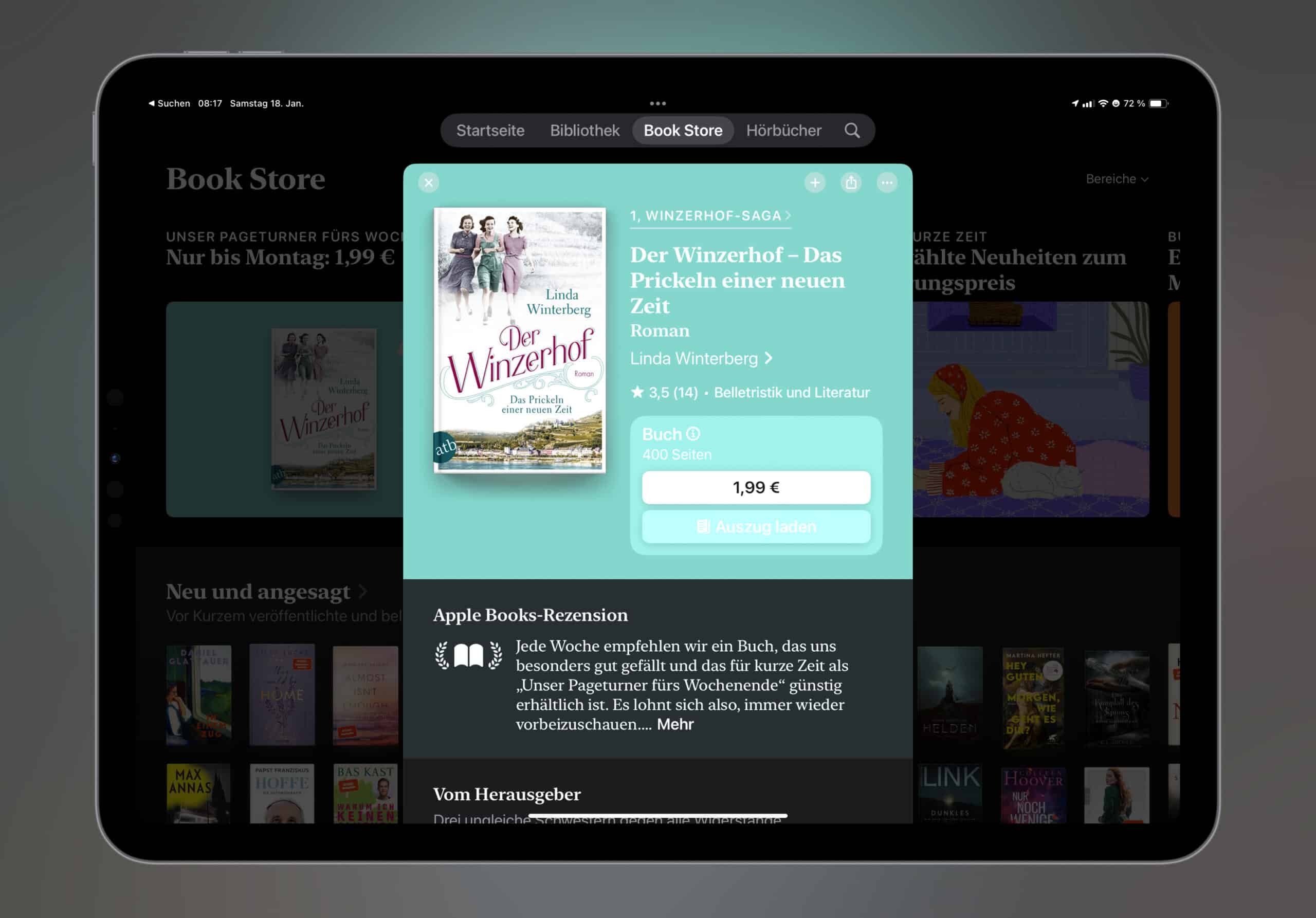
Task: Add book with the plus icon
Action: pyautogui.click(x=814, y=182)
